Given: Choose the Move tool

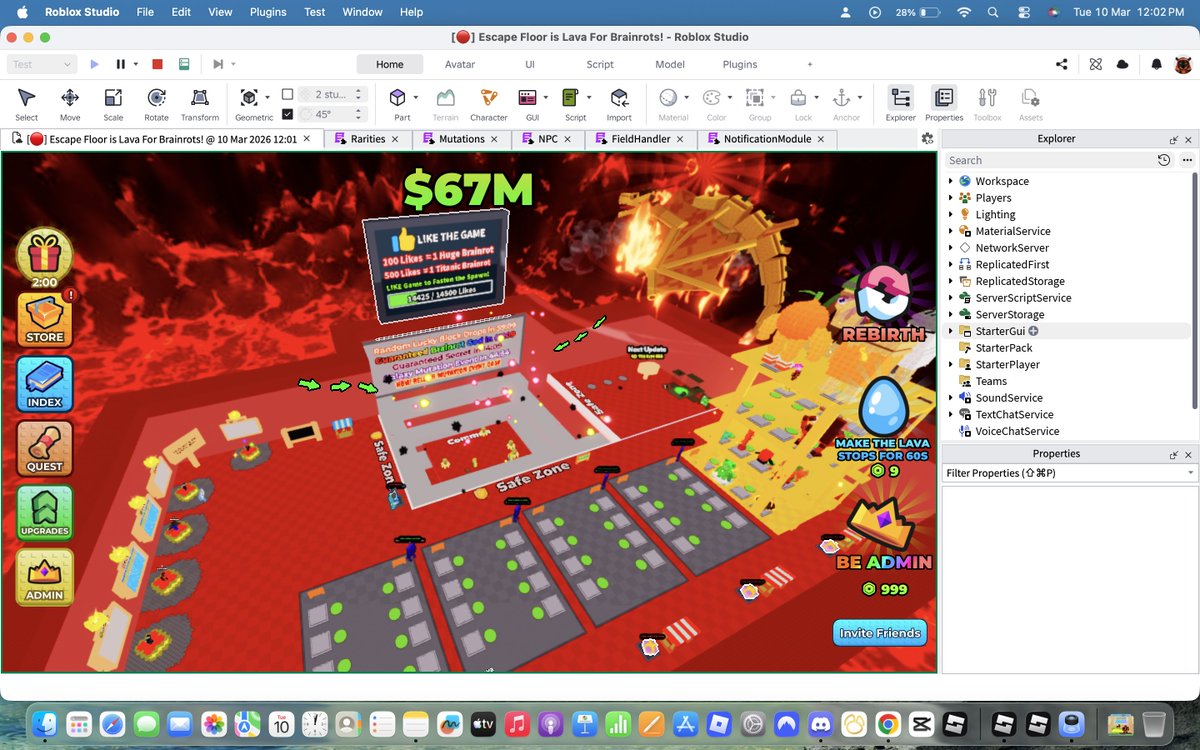Looking at the screenshot, I should pyautogui.click(x=70, y=103).
